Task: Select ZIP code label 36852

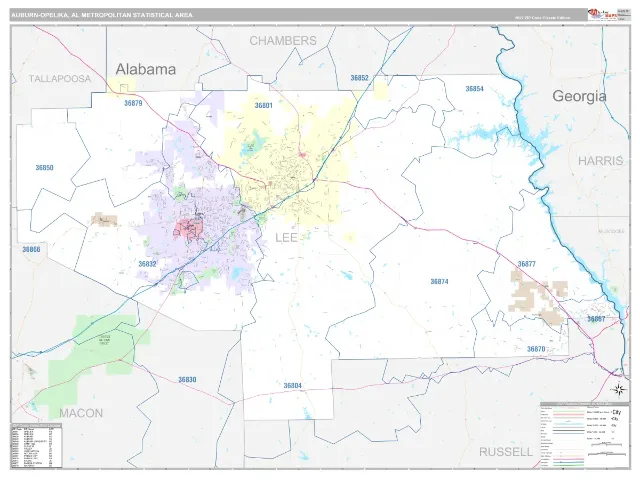Action: (359, 78)
